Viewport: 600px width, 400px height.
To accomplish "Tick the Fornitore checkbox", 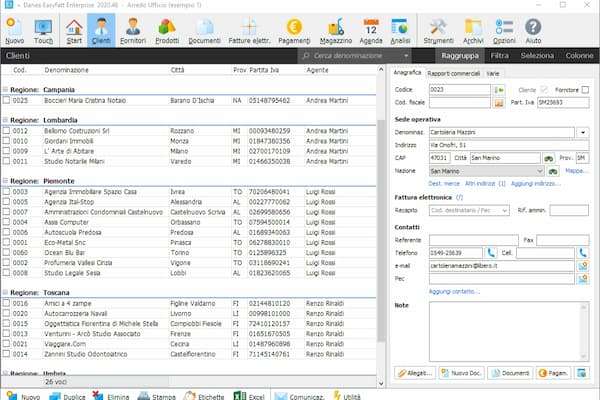I will 586,90.
